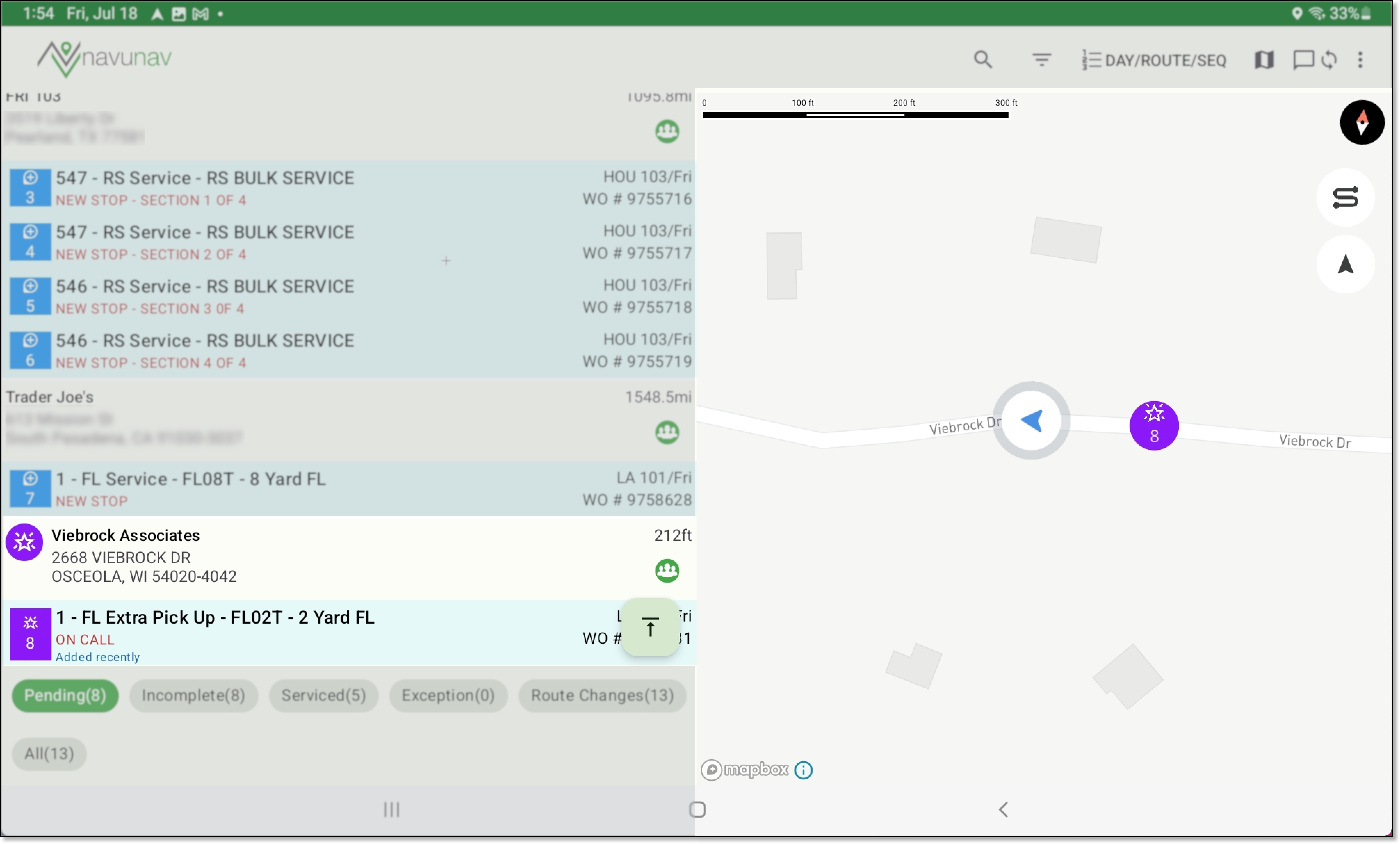Screen dimensions: 1400x844
Task: Tap the green group icon on Trader Joe's
Action: pos(667,432)
